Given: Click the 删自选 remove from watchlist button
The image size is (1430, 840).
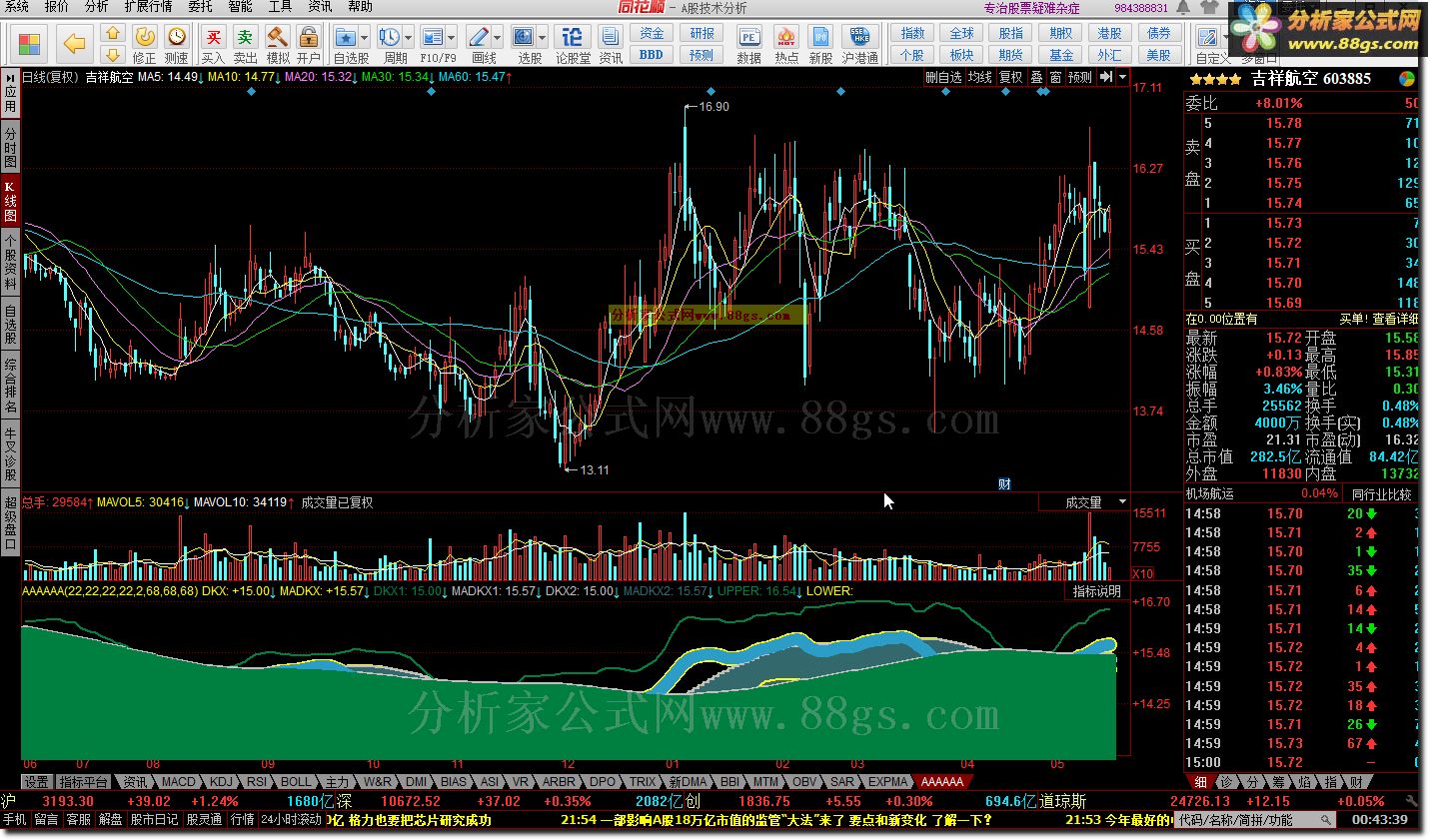Looking at the screenshot, I should click(943, 77).
